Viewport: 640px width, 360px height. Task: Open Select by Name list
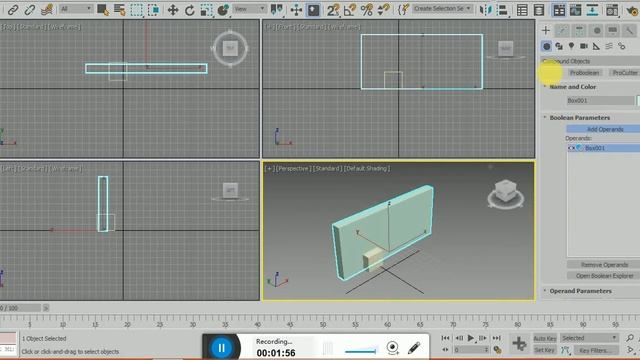pyautogui.click(x=120, y=10)
